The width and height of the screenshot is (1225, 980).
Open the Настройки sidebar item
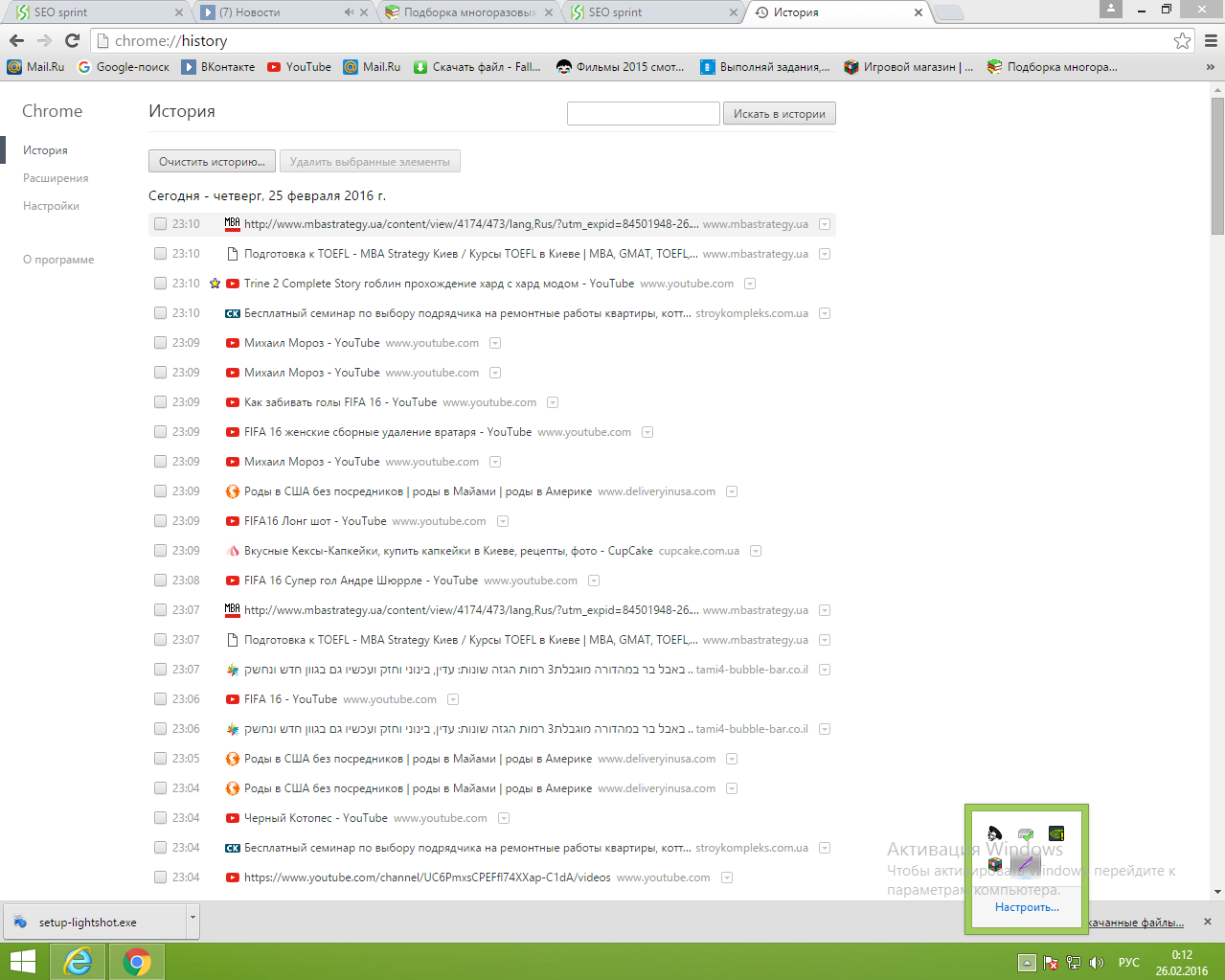click(x=51, y=206)
